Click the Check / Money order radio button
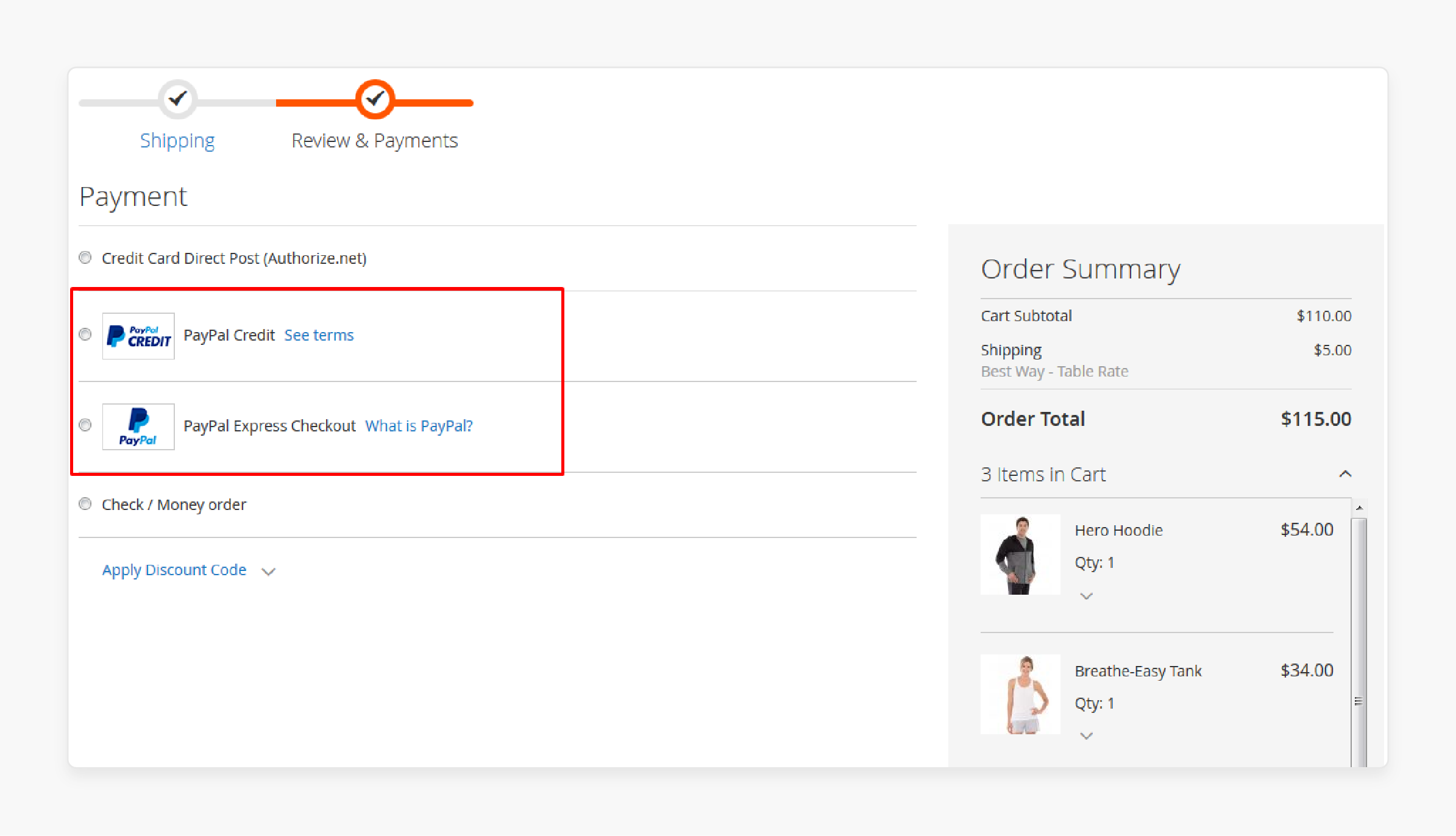Image resolution: width=1456 pixels, height=836 pixels. [85, 504]
